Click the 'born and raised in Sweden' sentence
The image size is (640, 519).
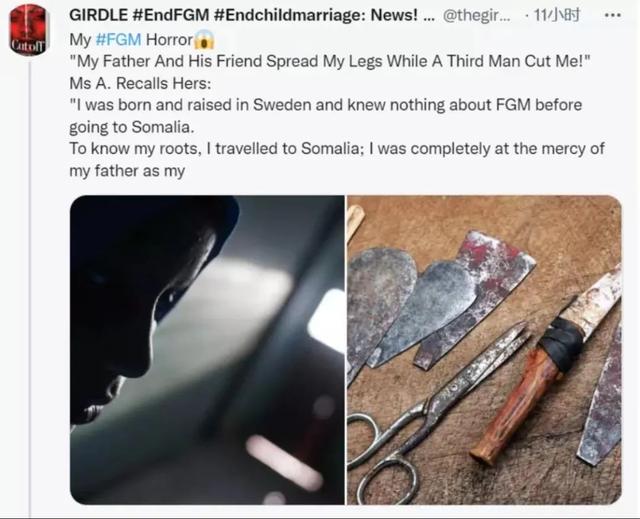click(326, 105)
